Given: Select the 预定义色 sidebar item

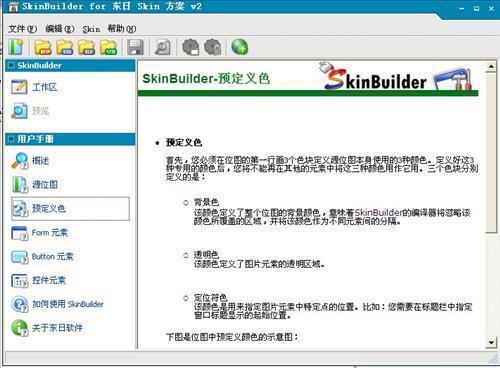Looking at the screenshot, I should click(x=70, y=209).
